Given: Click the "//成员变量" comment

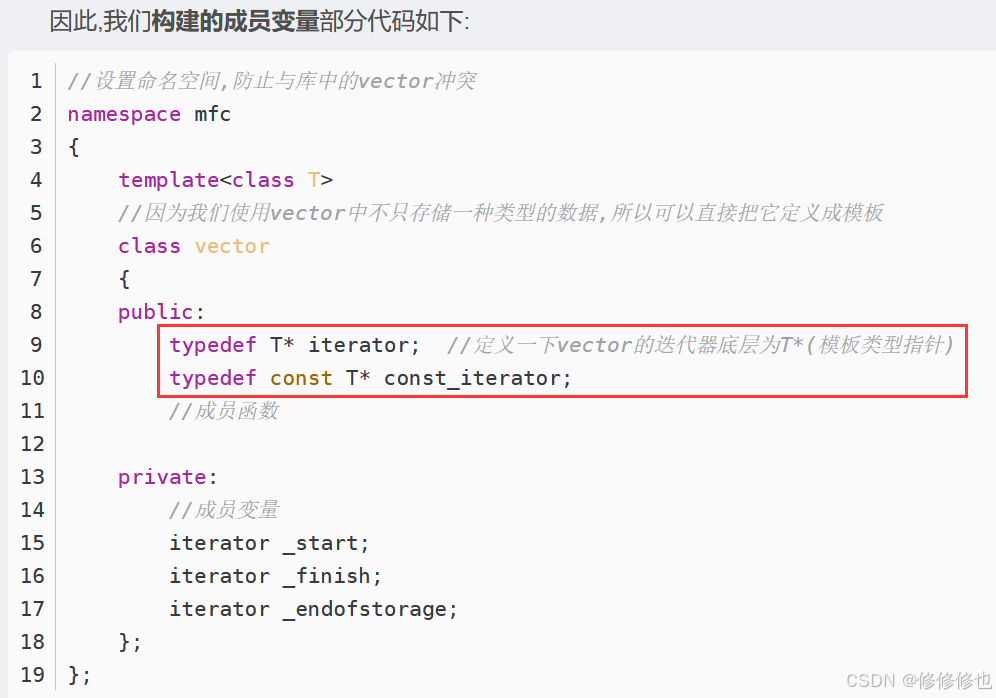Looking at the screenshot, I should 224,510.
